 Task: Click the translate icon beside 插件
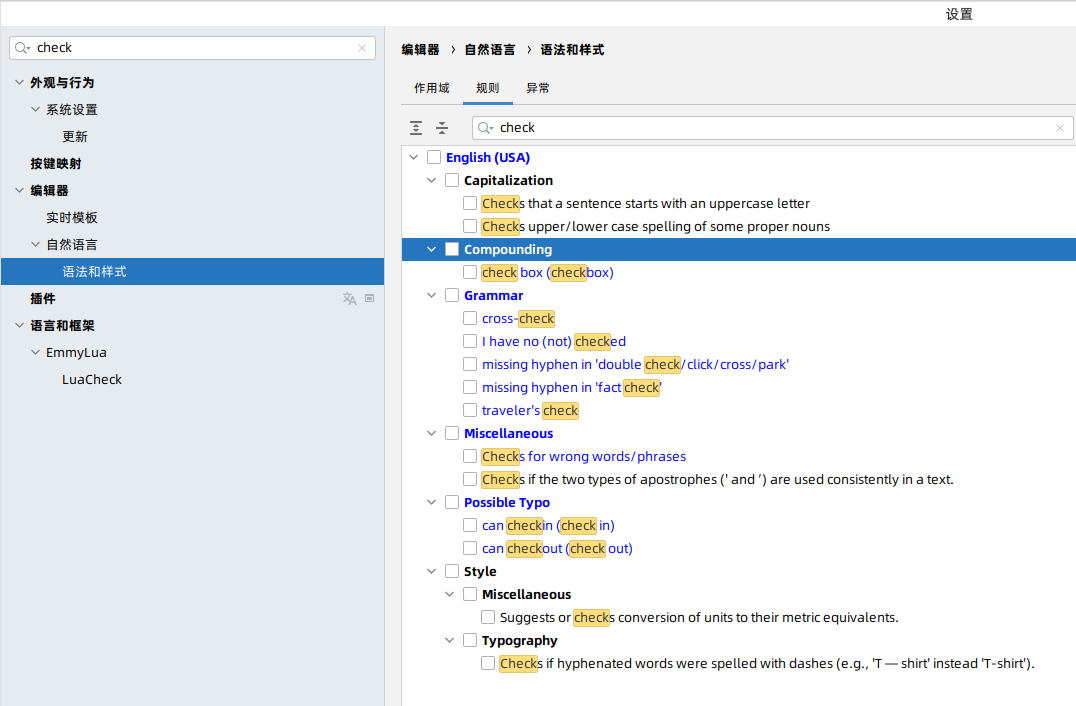click(349, 299)
